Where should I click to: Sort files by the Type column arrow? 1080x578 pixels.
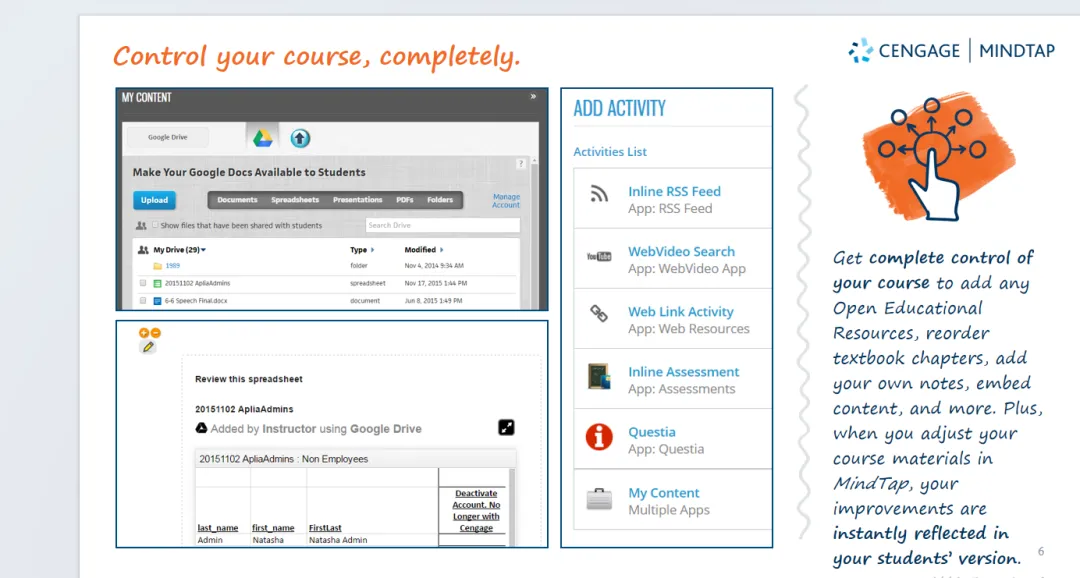[373, 250]
